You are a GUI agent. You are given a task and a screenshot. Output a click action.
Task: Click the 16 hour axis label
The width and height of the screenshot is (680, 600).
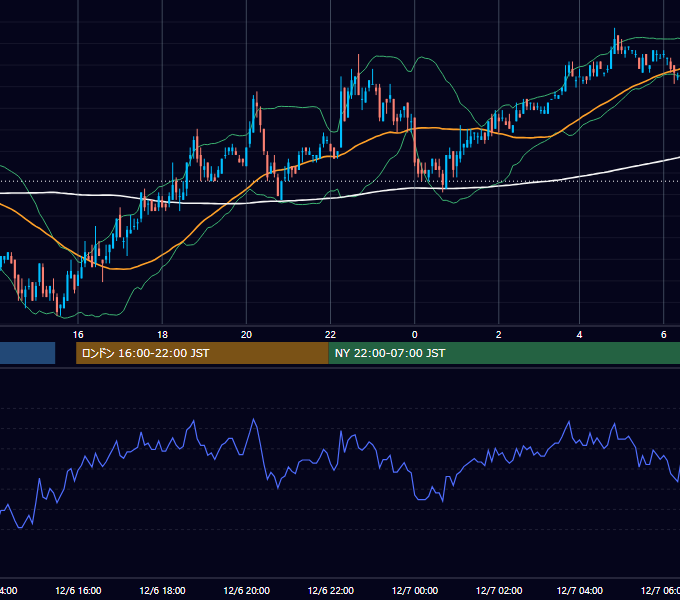pyautogui.click(x=78, y=335)
